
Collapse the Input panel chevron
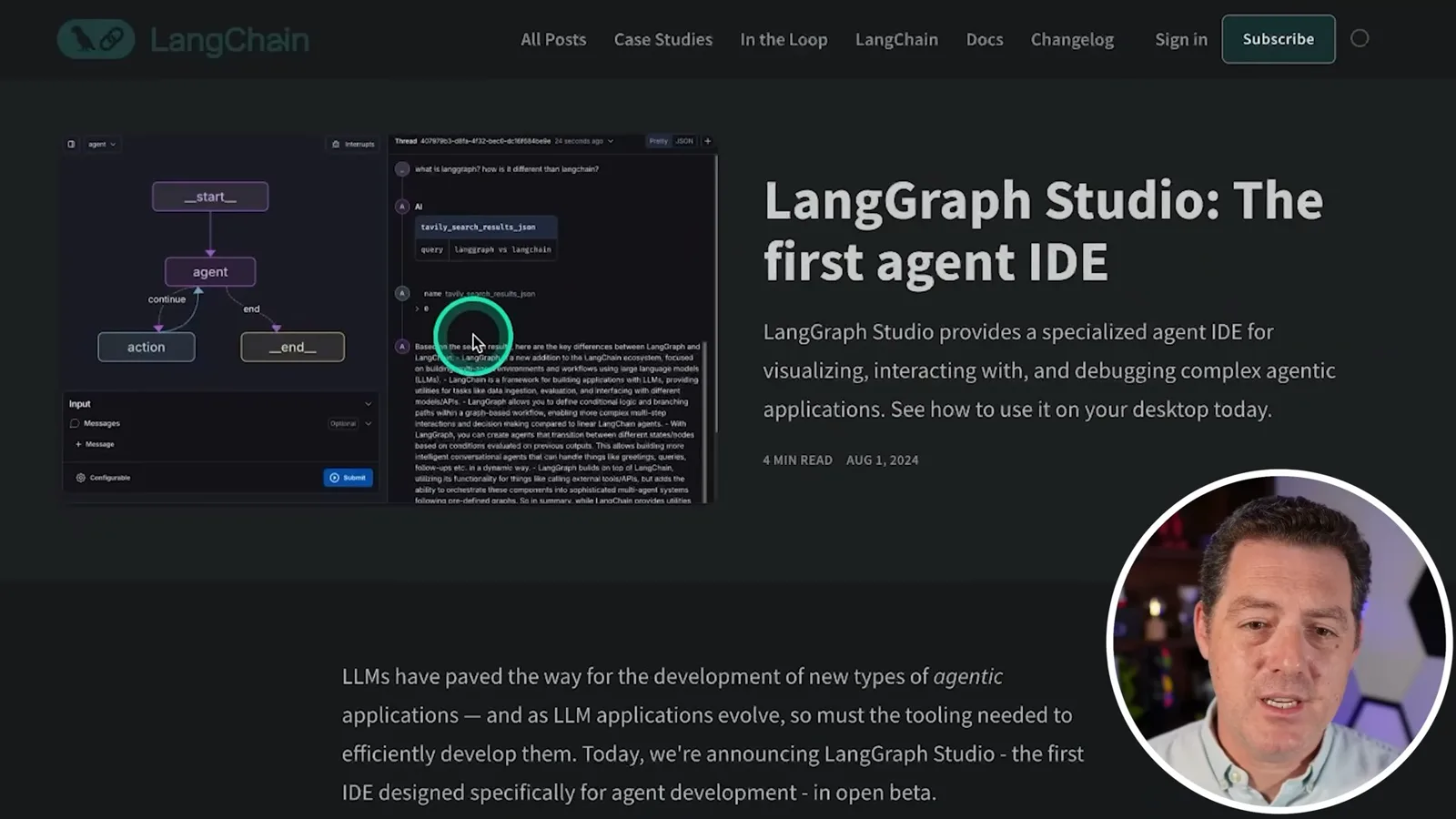(368, 404)
